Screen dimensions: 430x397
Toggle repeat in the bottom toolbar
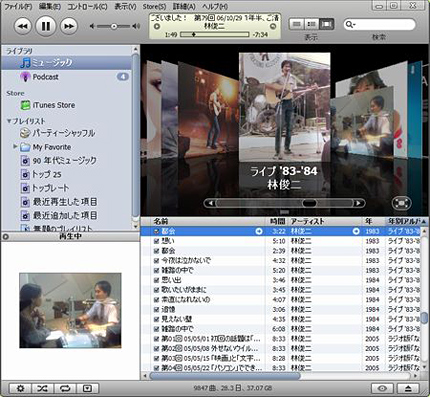[65, 388]
